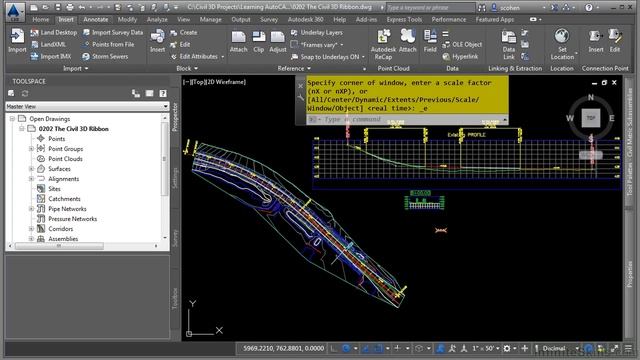Open Underlay Layers
The width and height of the screenshot is (640, 360).
(317, 32)
